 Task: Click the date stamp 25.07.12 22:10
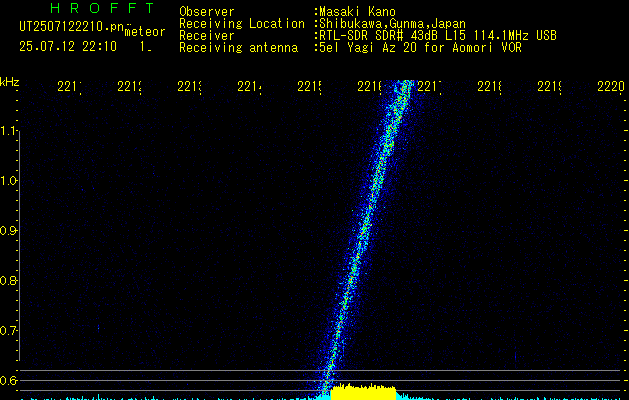click(x=68, y=46)
